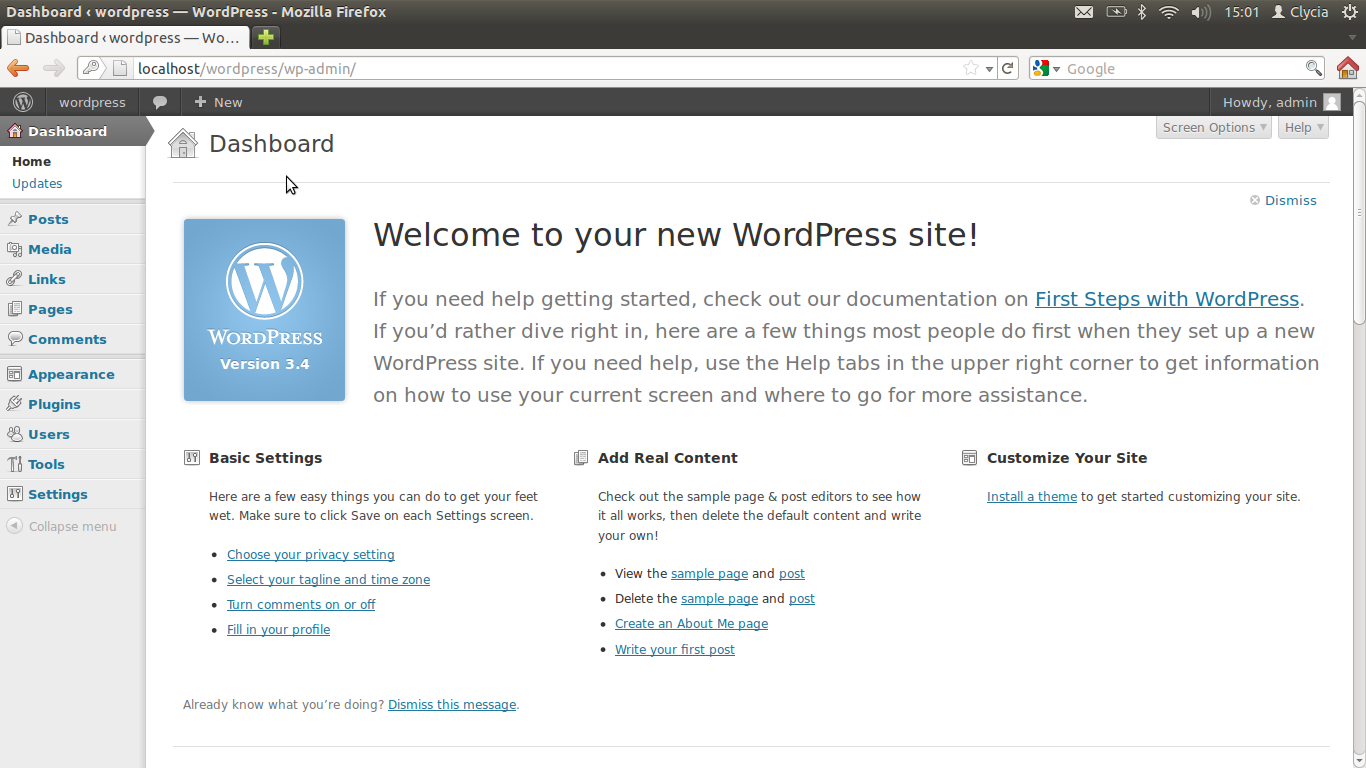
Task: Click the Firefox forward arrow button
Action: [x=54, y=68]
